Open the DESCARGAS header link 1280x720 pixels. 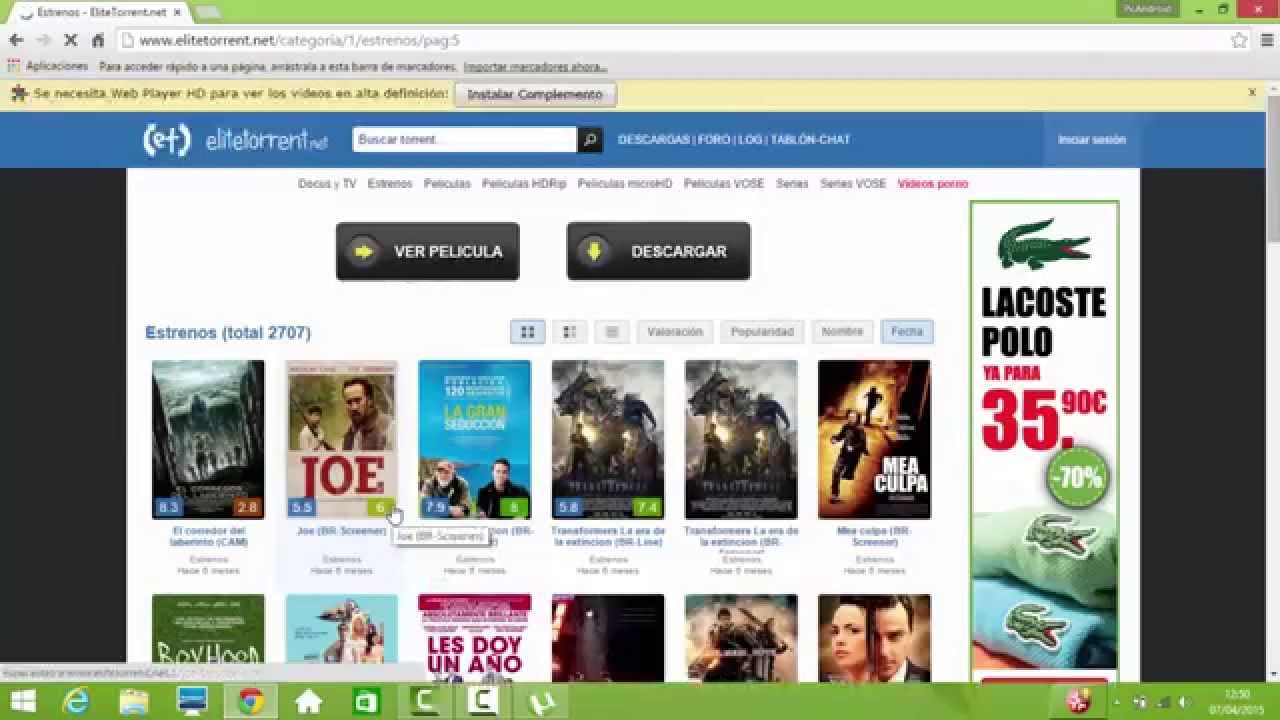tap(654, 140)
